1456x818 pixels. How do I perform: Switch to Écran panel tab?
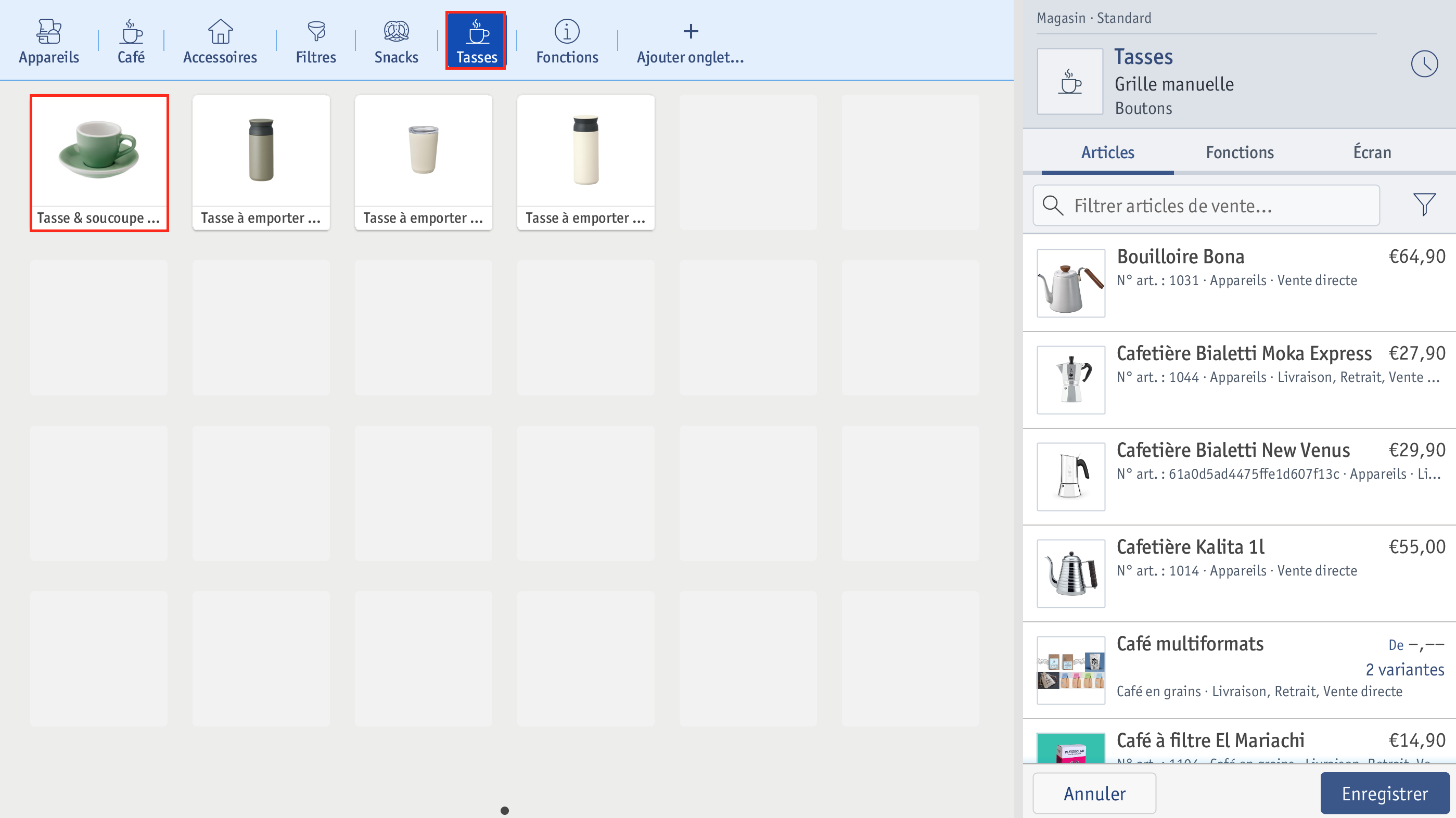pos(1372,152)
